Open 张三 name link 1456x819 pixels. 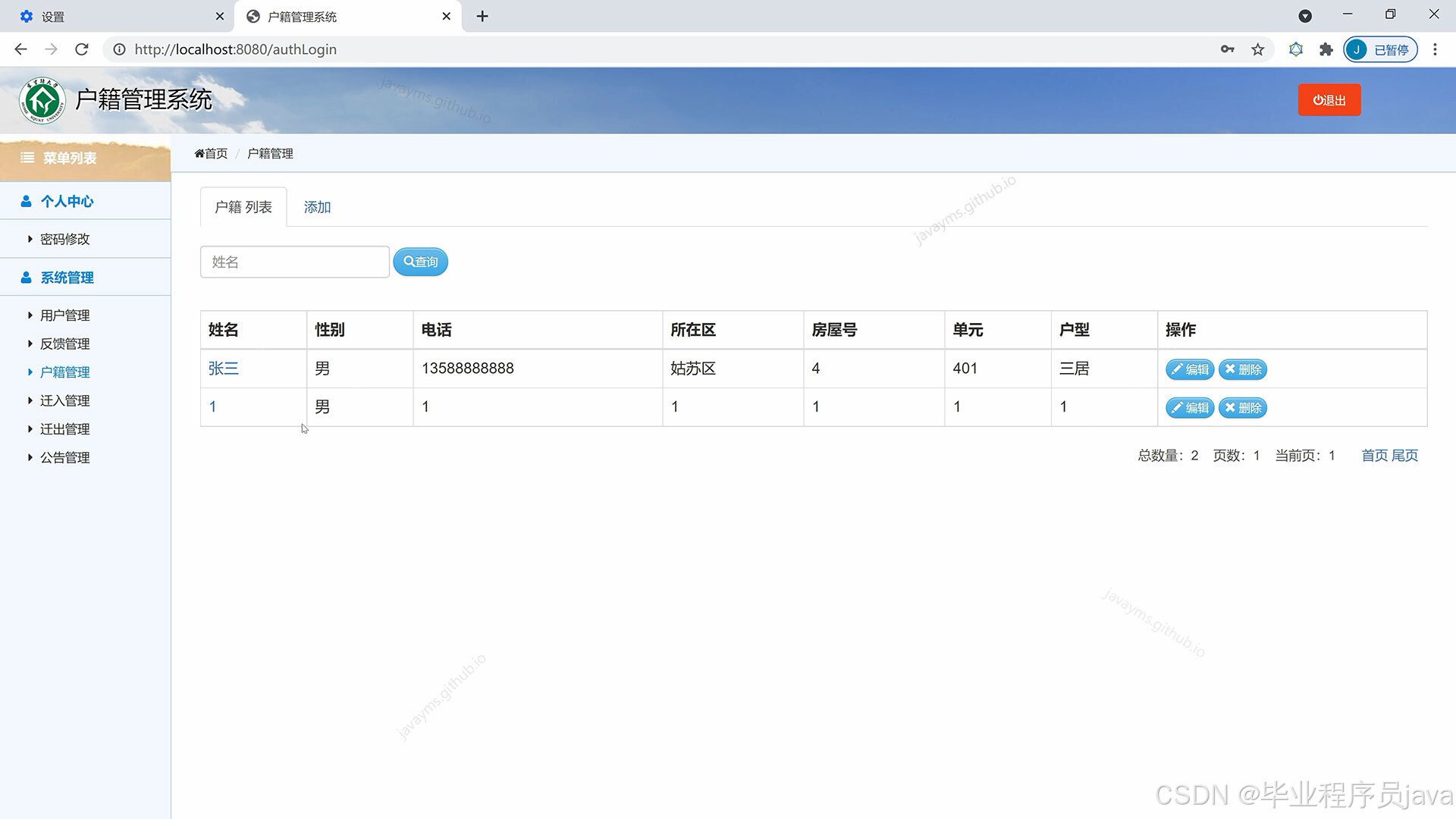click(224, 369)
